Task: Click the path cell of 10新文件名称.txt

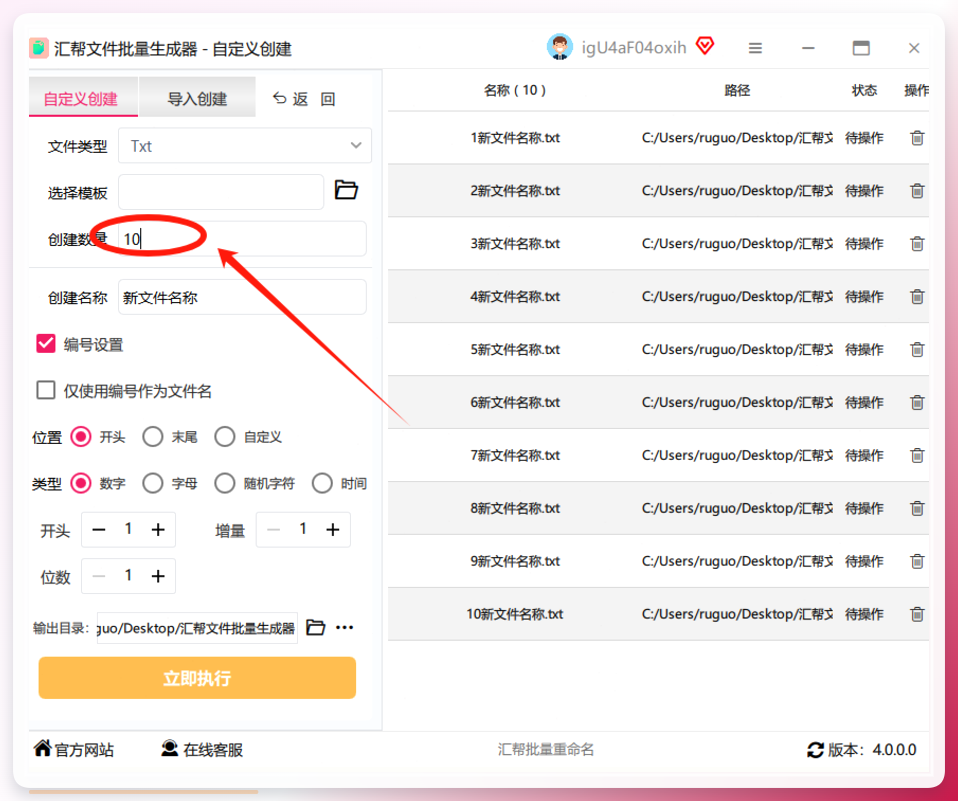Action: point(737,614)
